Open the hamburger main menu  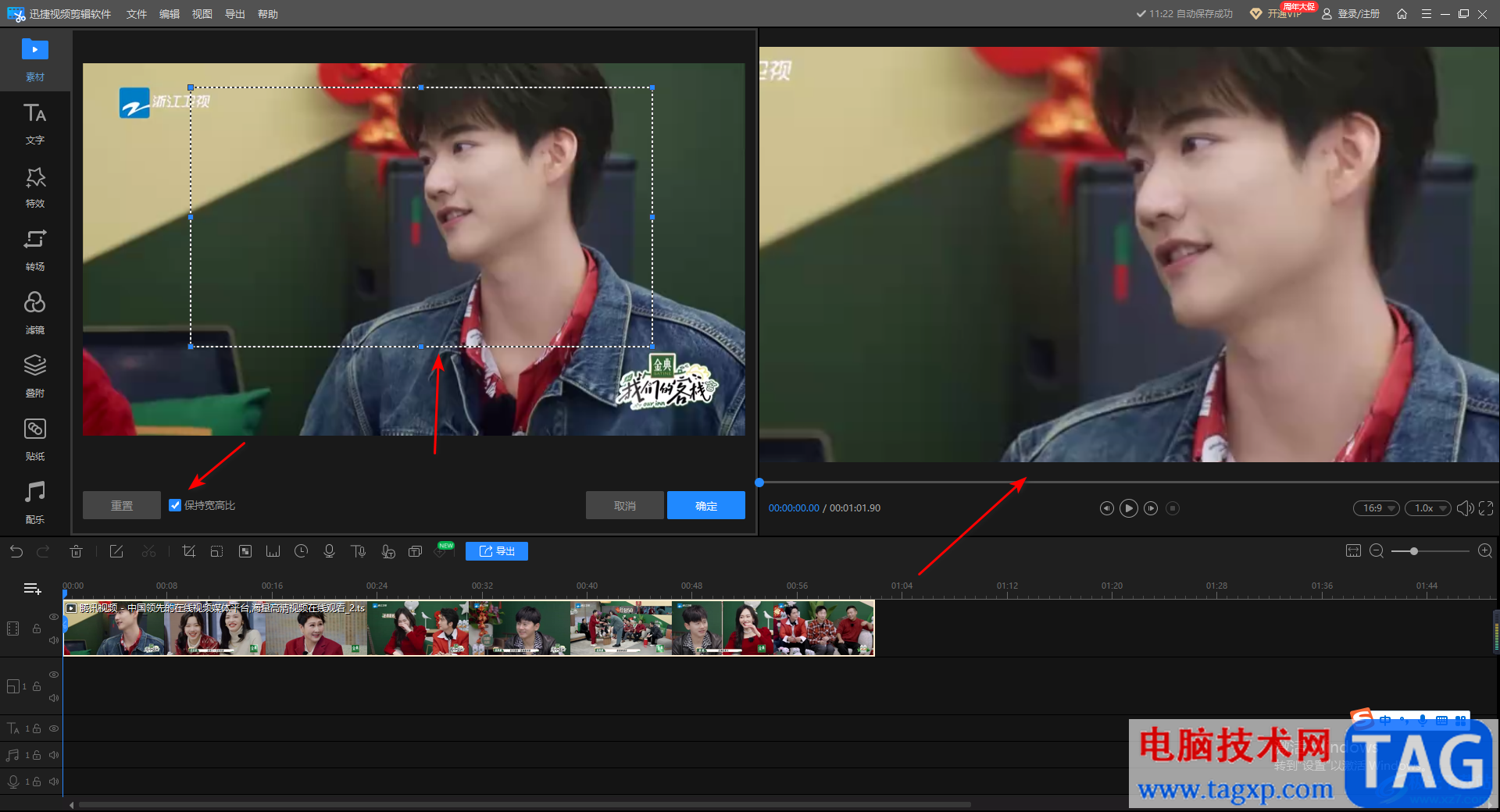click(x=1426, y=14)
